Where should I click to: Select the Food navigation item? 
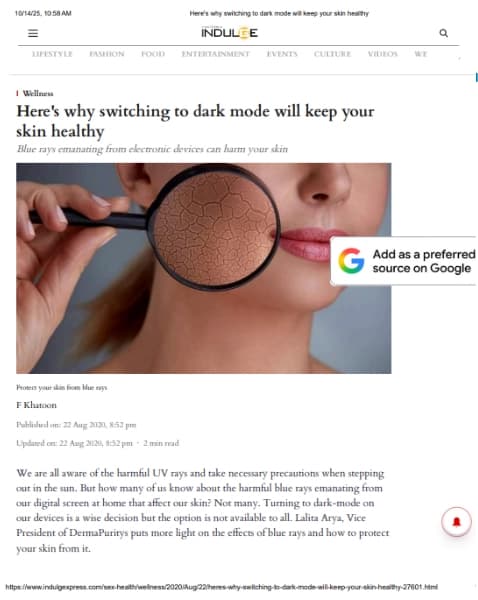(153, 54)
